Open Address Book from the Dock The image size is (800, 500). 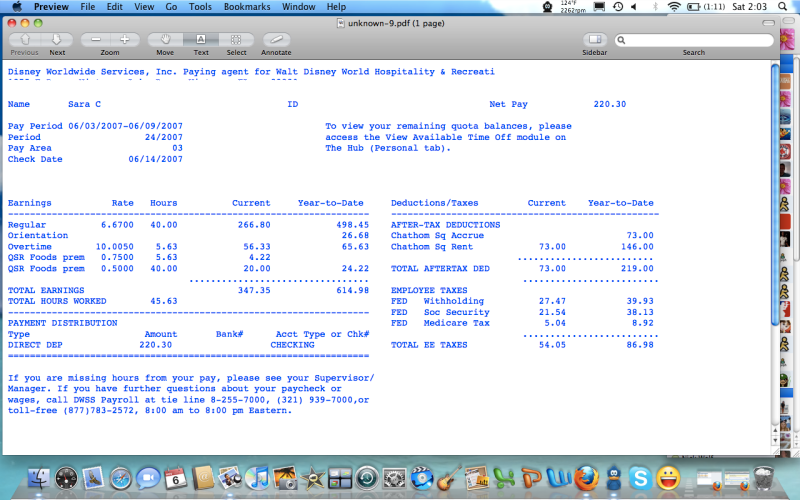point(203,478)
